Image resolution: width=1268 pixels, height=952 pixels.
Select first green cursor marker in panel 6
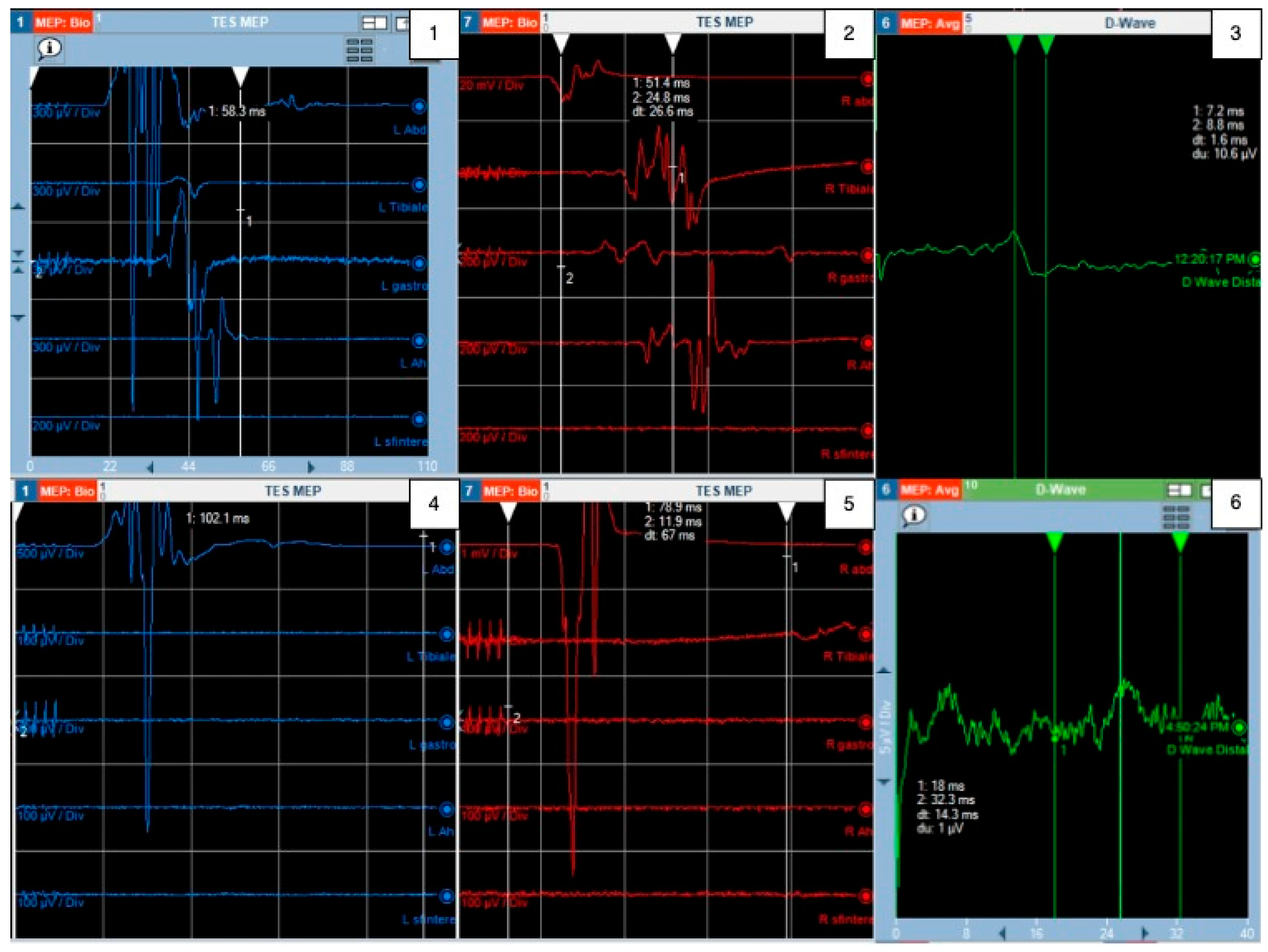pos(1055,540)
